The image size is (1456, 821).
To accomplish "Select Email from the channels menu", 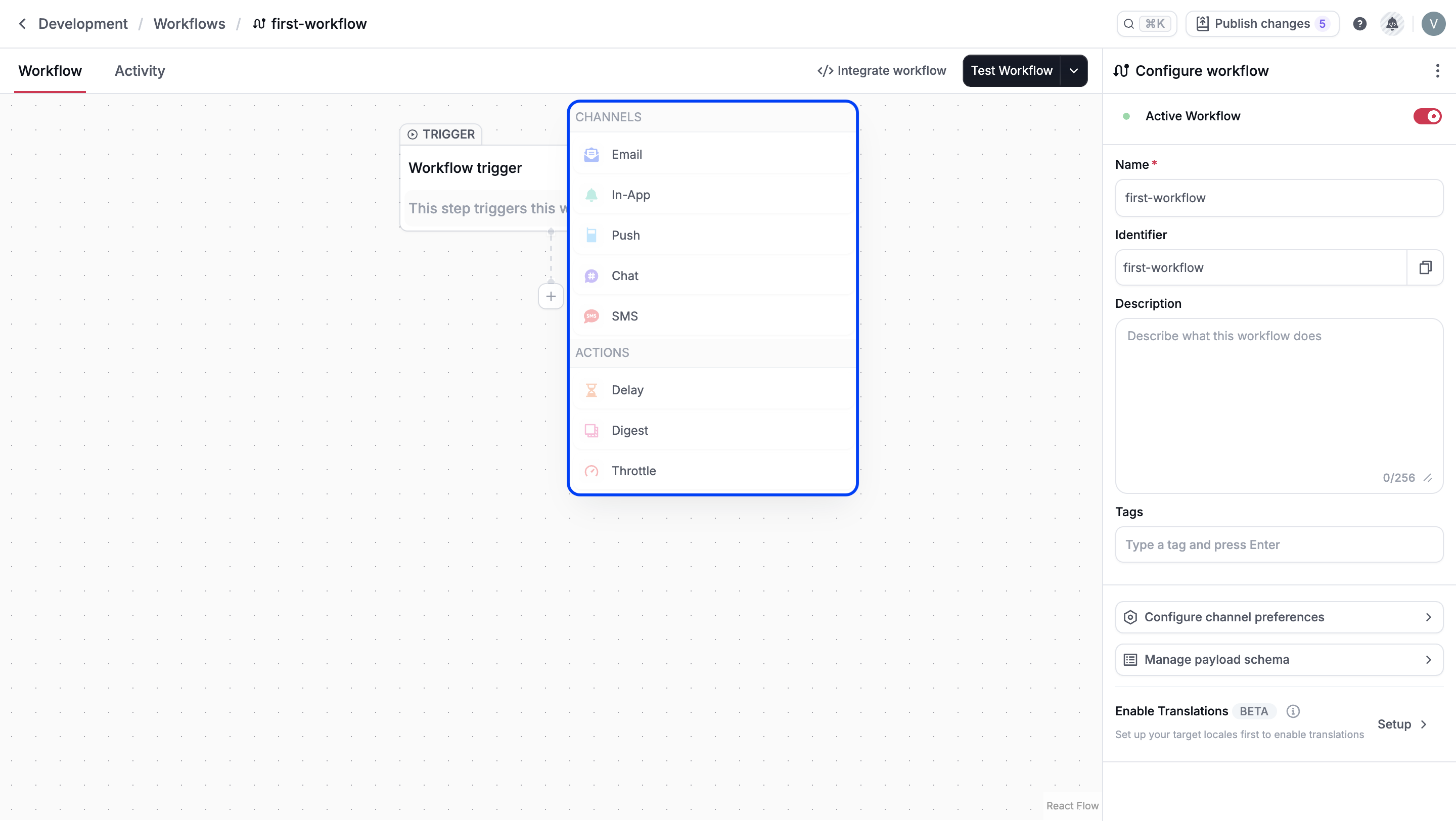I will 626,154.
